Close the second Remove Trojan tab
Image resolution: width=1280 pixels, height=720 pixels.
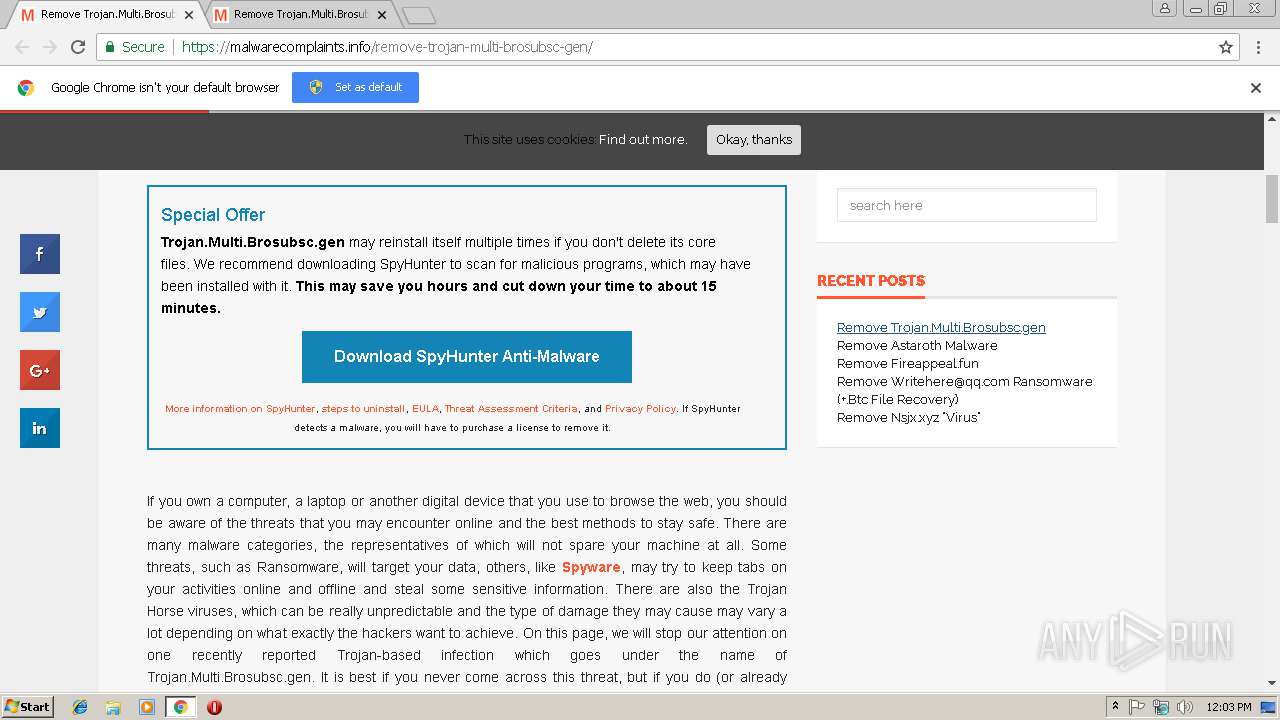[x=382, y=15]
